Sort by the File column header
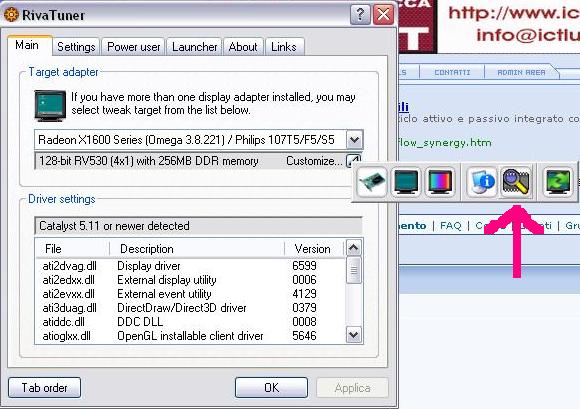Screen dimensions: 580x409 click(x=73, y=249)
